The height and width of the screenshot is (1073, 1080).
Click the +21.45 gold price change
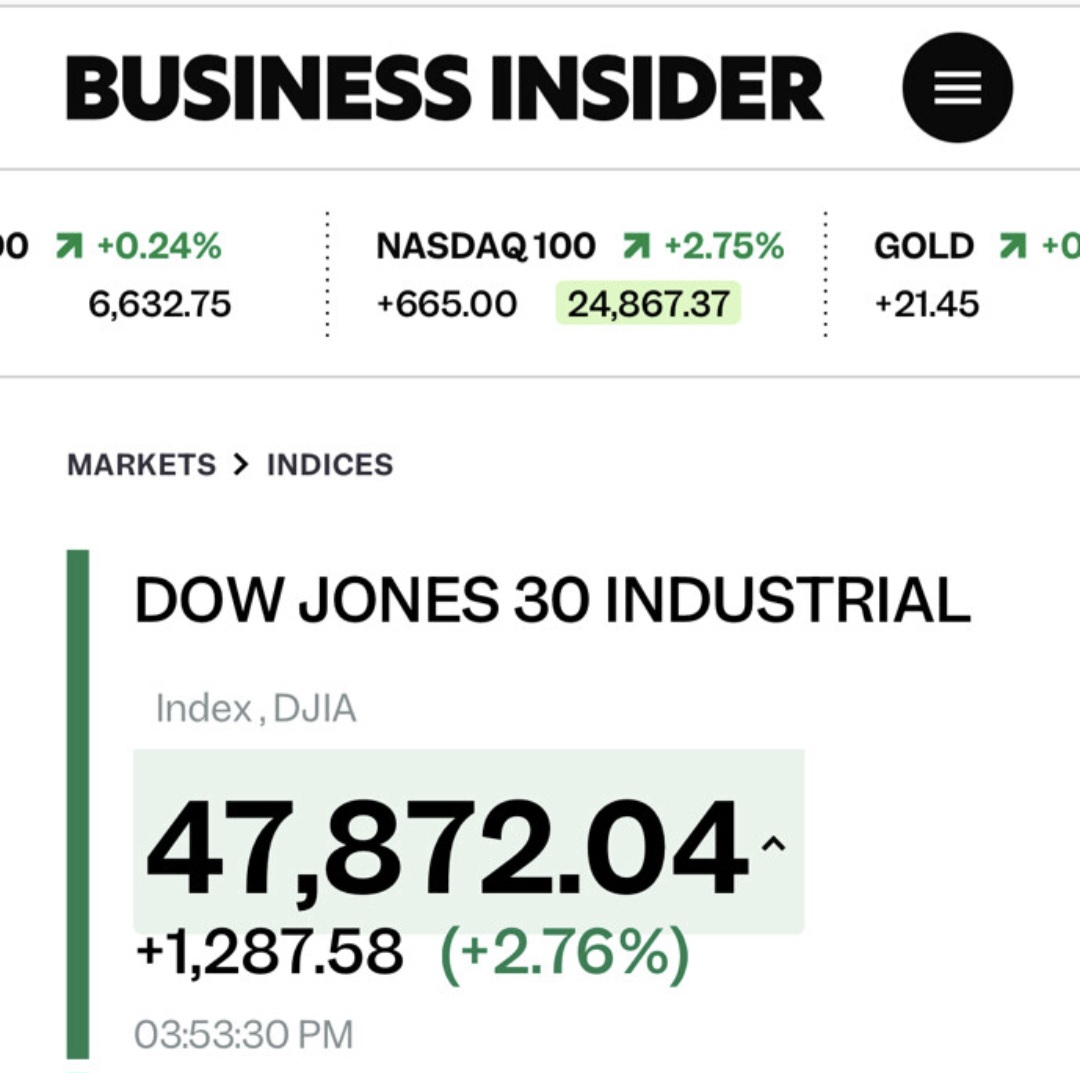tap(926, 303)
